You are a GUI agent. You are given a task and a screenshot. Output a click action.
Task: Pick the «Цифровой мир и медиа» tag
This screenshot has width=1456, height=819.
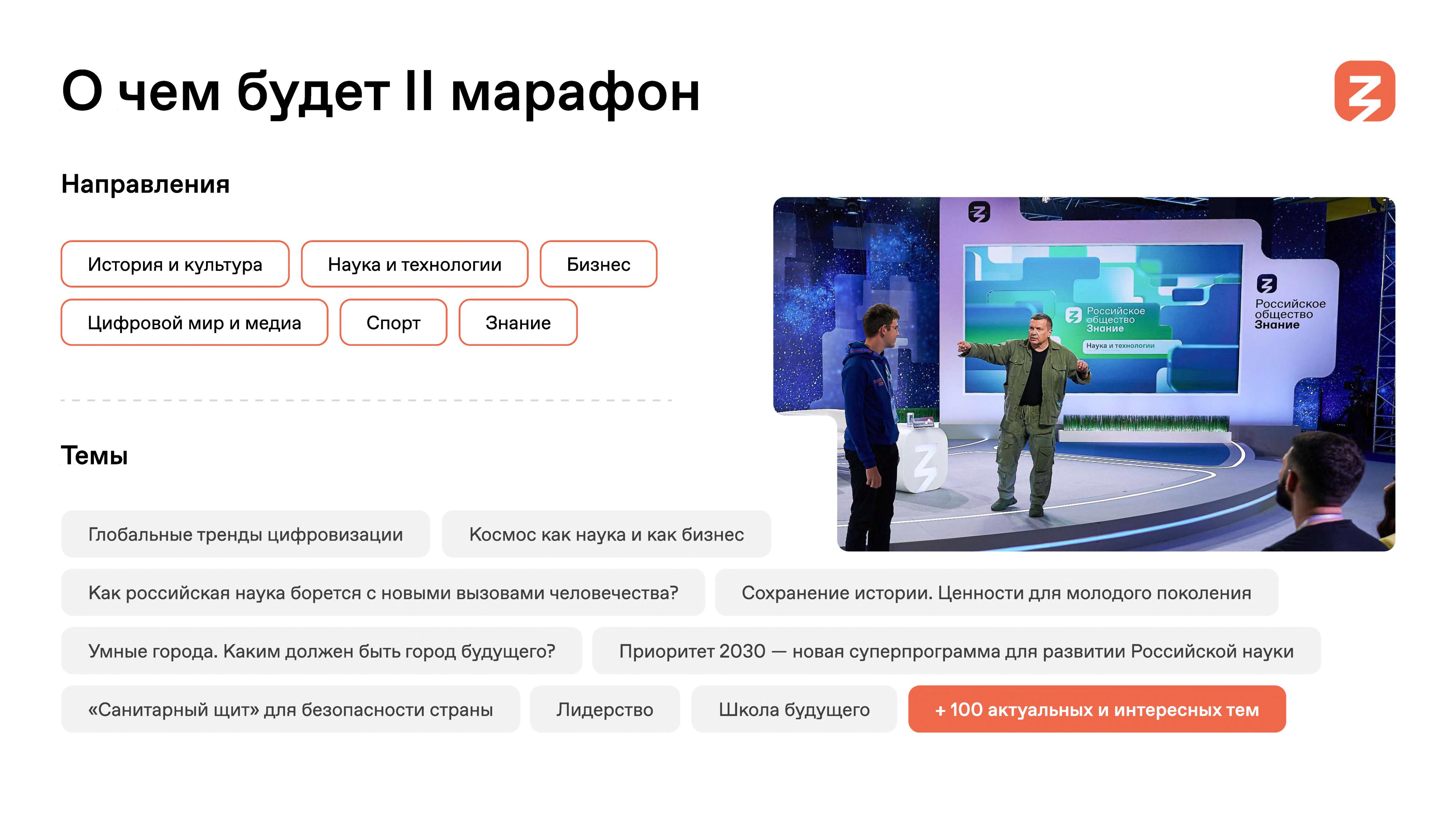[x=194, y=322]
